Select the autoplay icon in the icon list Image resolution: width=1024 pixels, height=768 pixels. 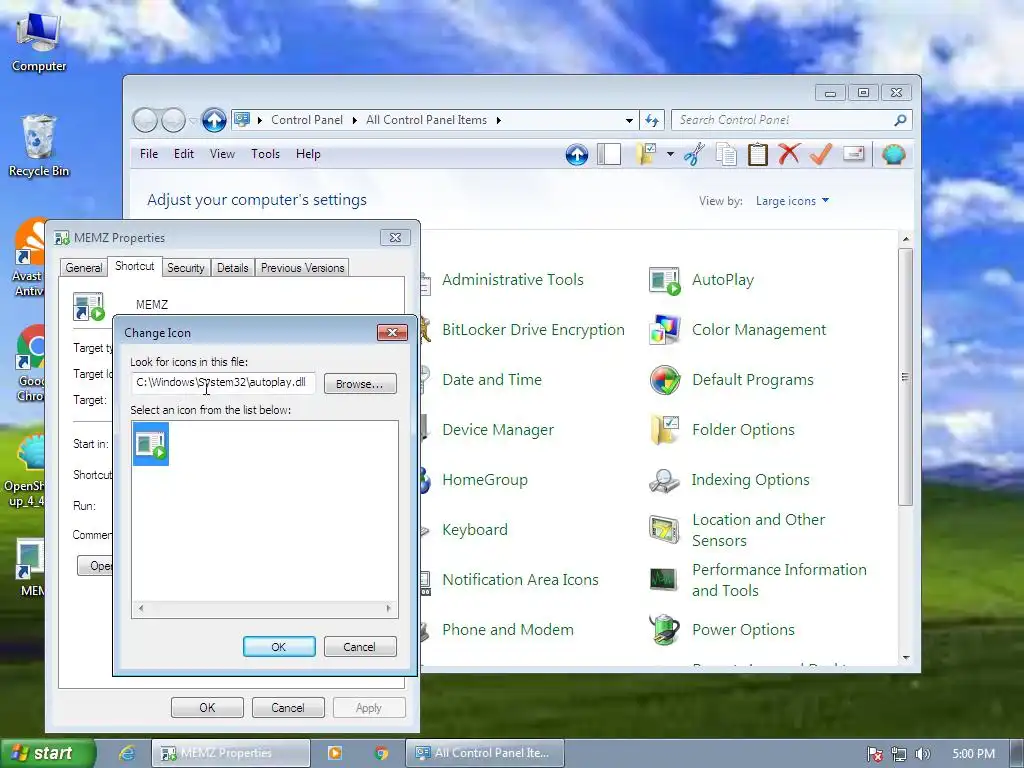pos(151,444)
